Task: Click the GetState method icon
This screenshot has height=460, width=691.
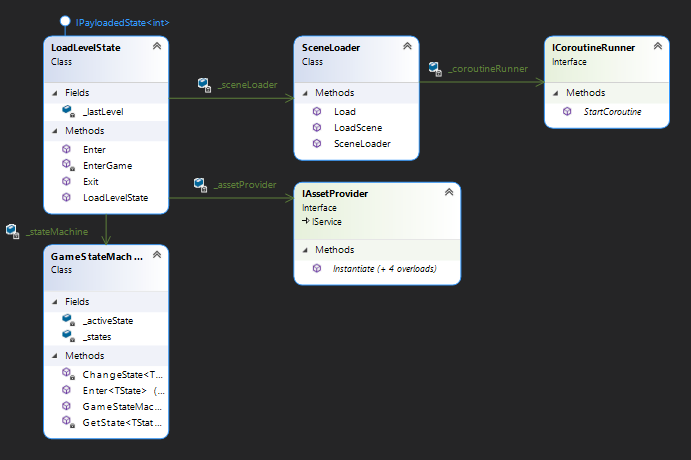Action: (68, 422)
